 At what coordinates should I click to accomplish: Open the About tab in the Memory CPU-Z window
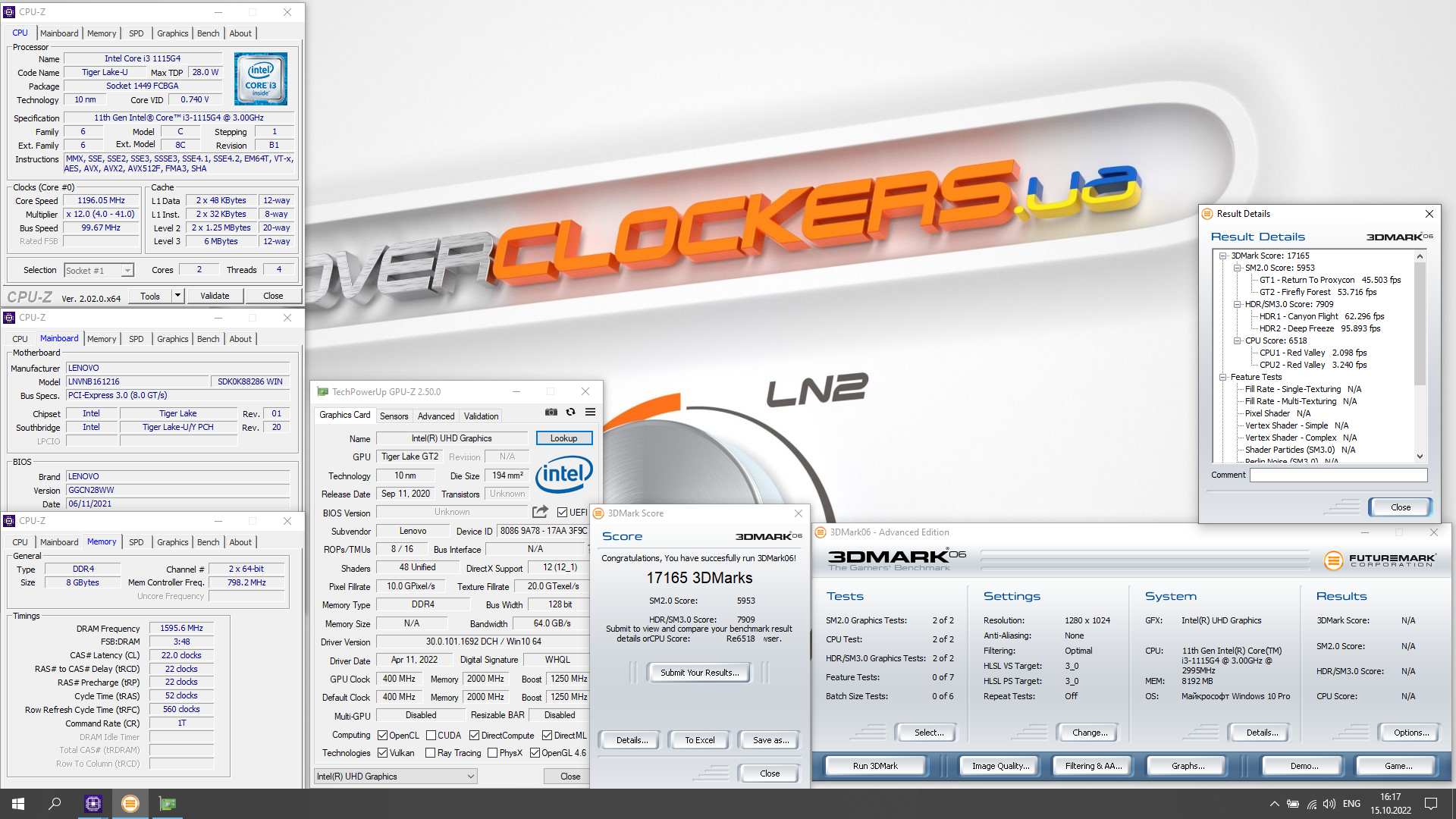tap(240, 542)
